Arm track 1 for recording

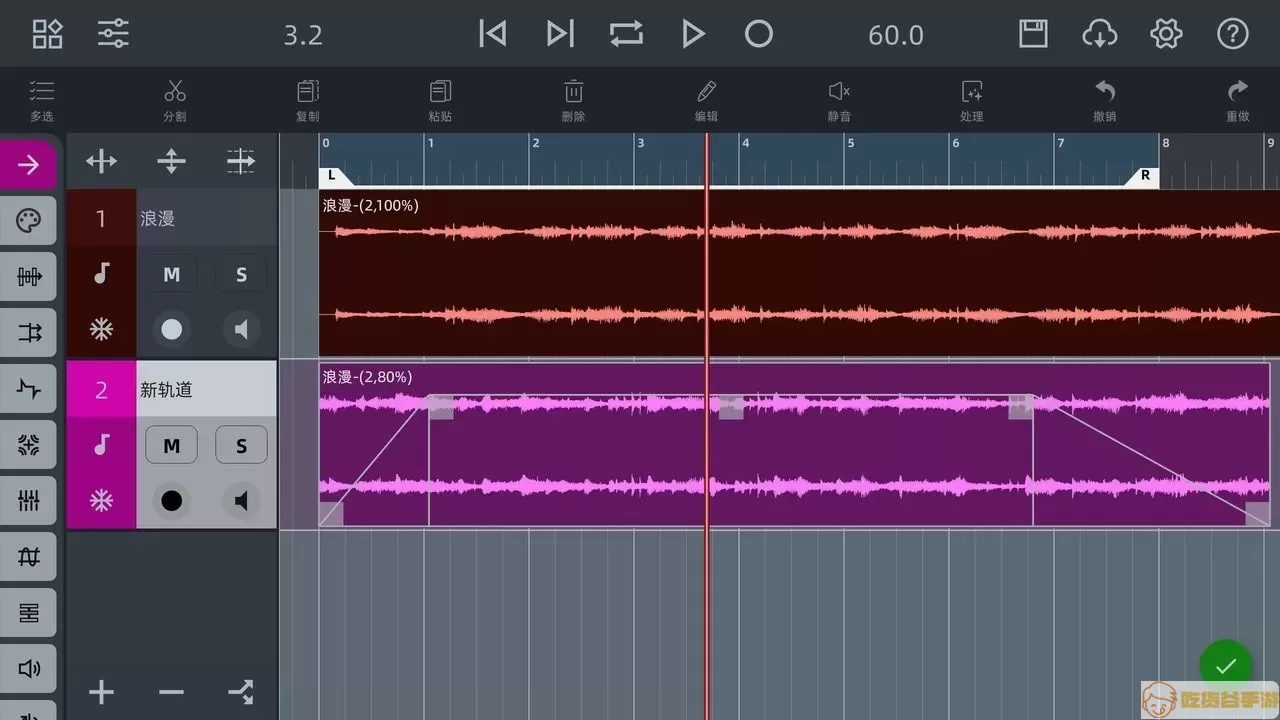[171, 329]
